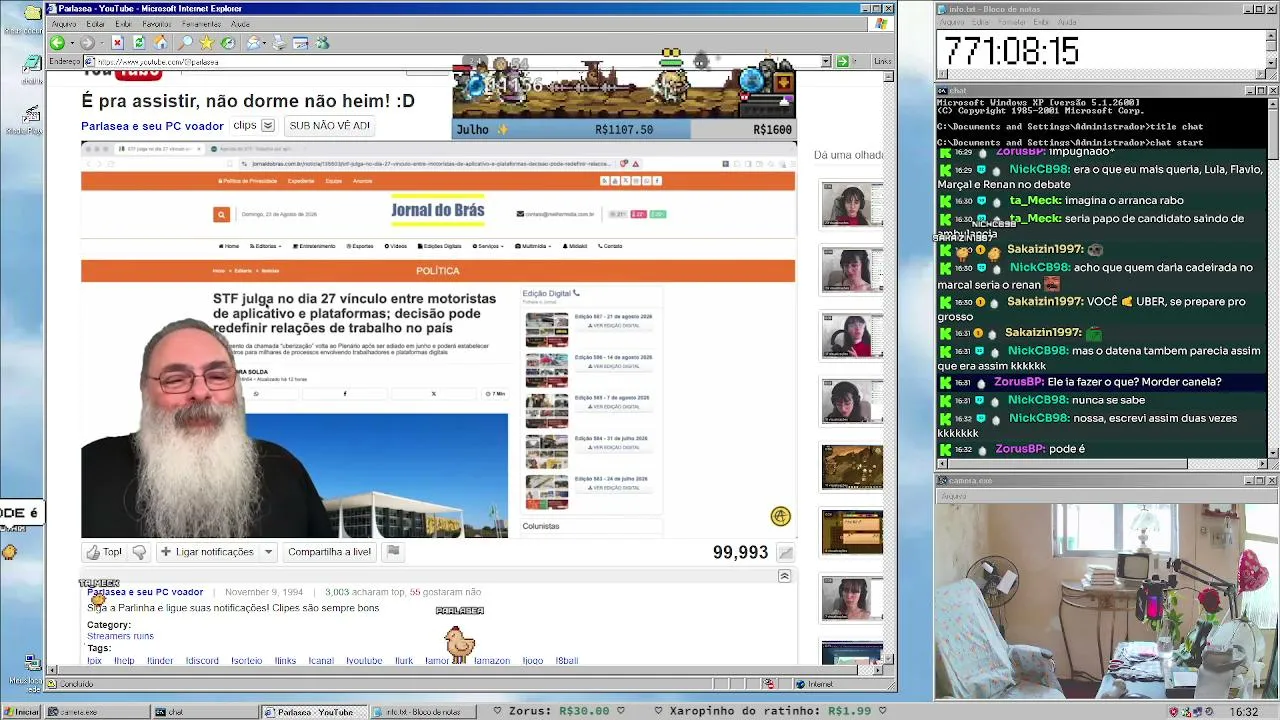1280x720 pixels.
Task: Stop page loading with the red X icon
Action: 117,43
